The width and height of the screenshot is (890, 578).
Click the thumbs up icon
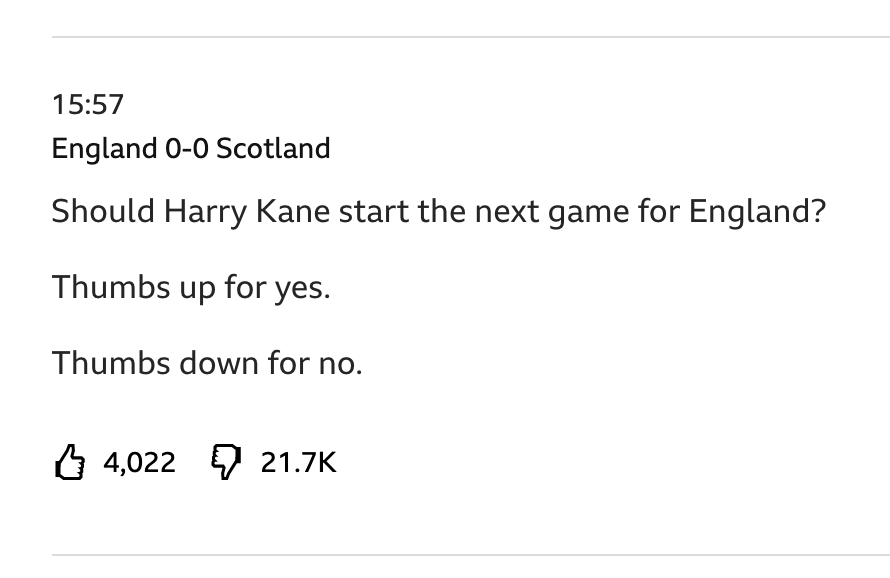click(68, 462)
